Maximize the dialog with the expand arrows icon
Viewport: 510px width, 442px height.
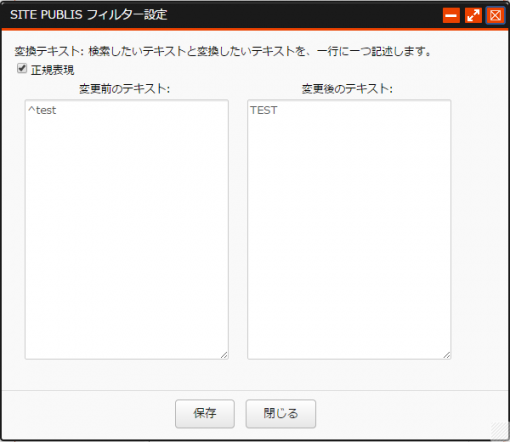point(473,15)
